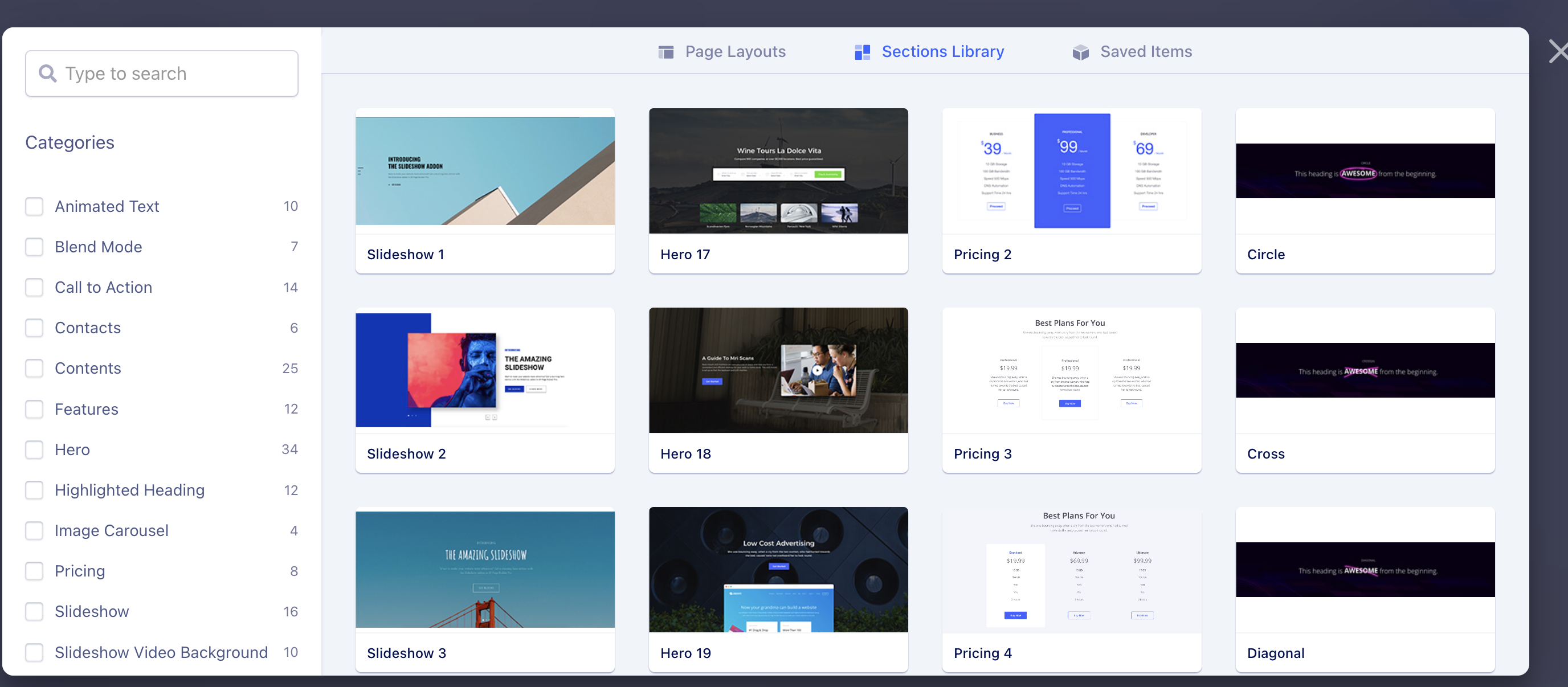
Task: Click the Saved Items cube icon
Action: point(1080,52)
